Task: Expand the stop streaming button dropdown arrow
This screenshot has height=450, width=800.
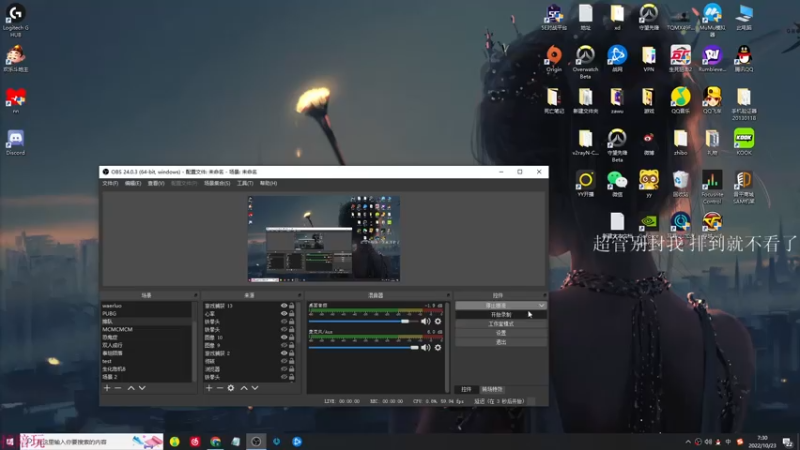Action: [541, 306]
